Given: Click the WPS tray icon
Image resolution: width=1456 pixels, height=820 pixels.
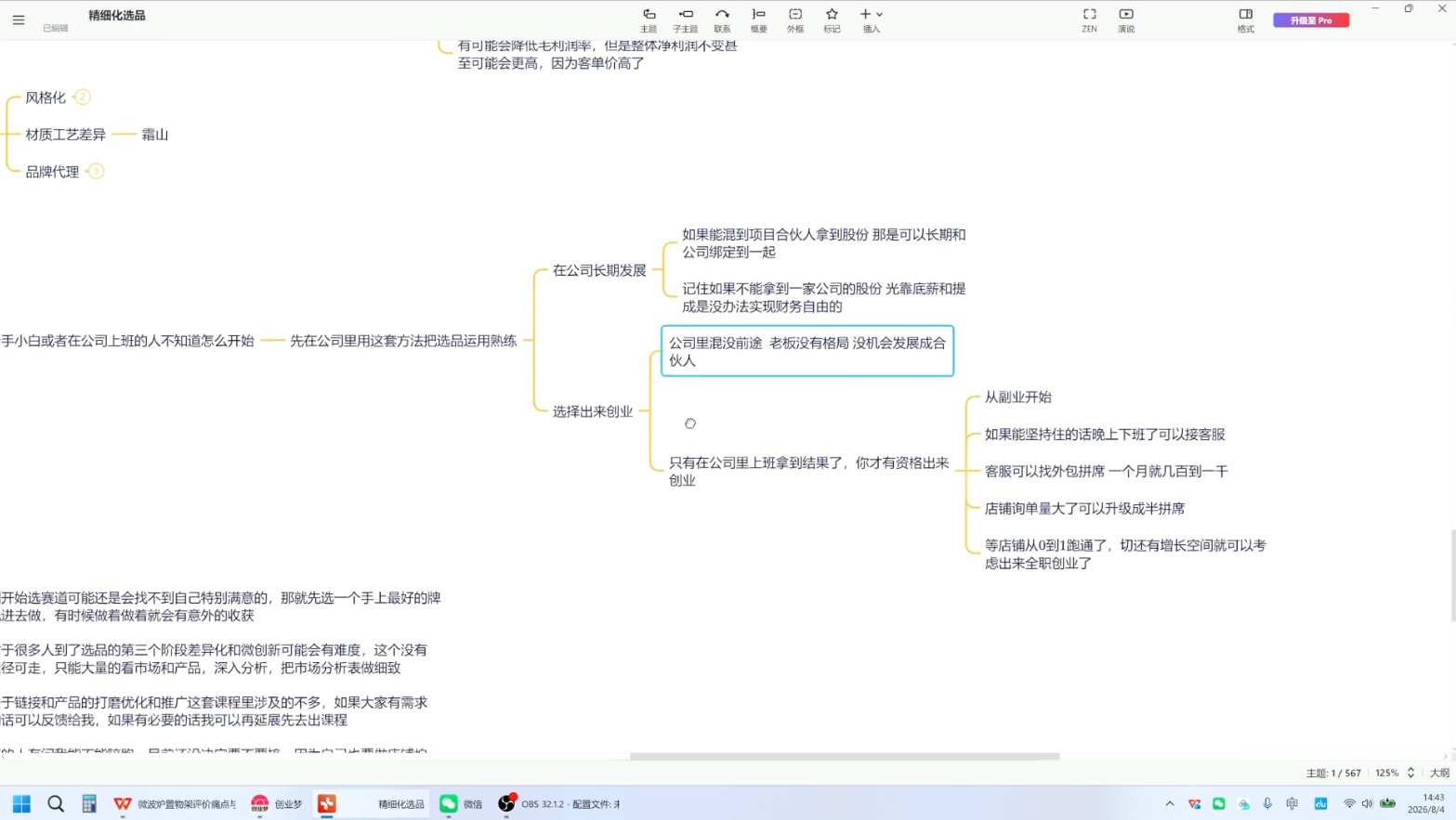Looking at the screenshot, I should [1194, 803].
